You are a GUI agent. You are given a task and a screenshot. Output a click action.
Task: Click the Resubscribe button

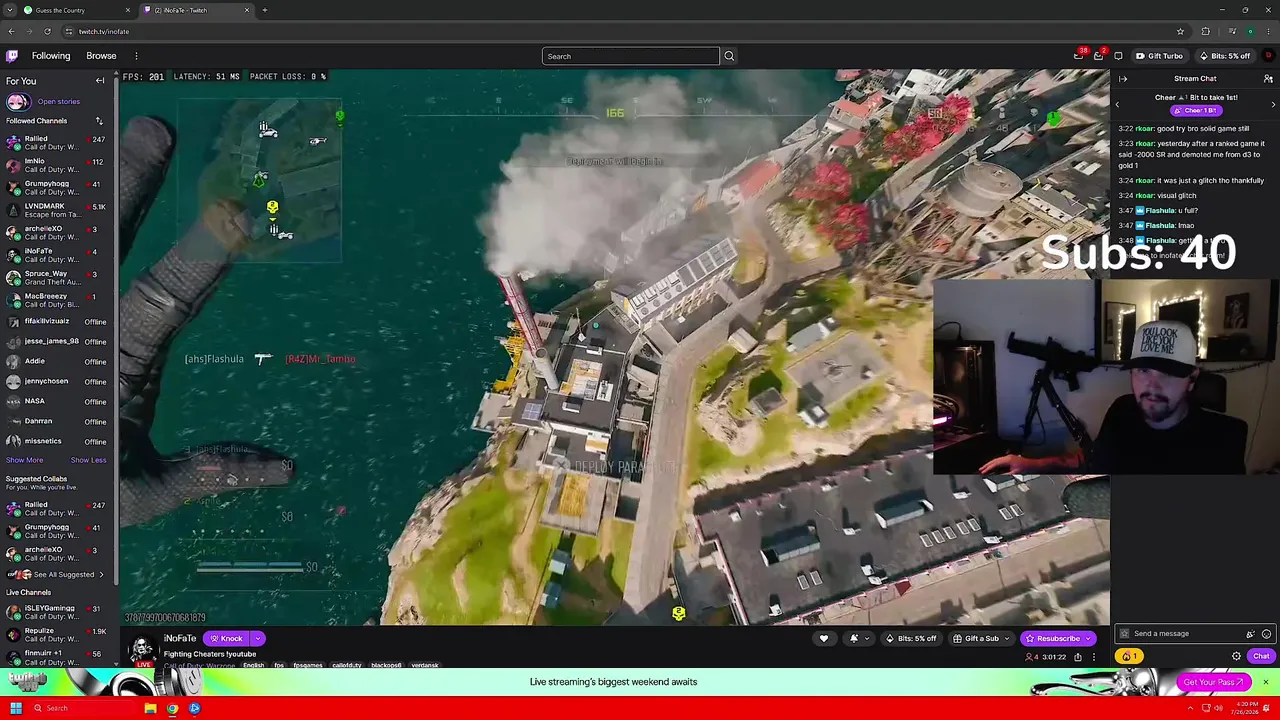1053,639
